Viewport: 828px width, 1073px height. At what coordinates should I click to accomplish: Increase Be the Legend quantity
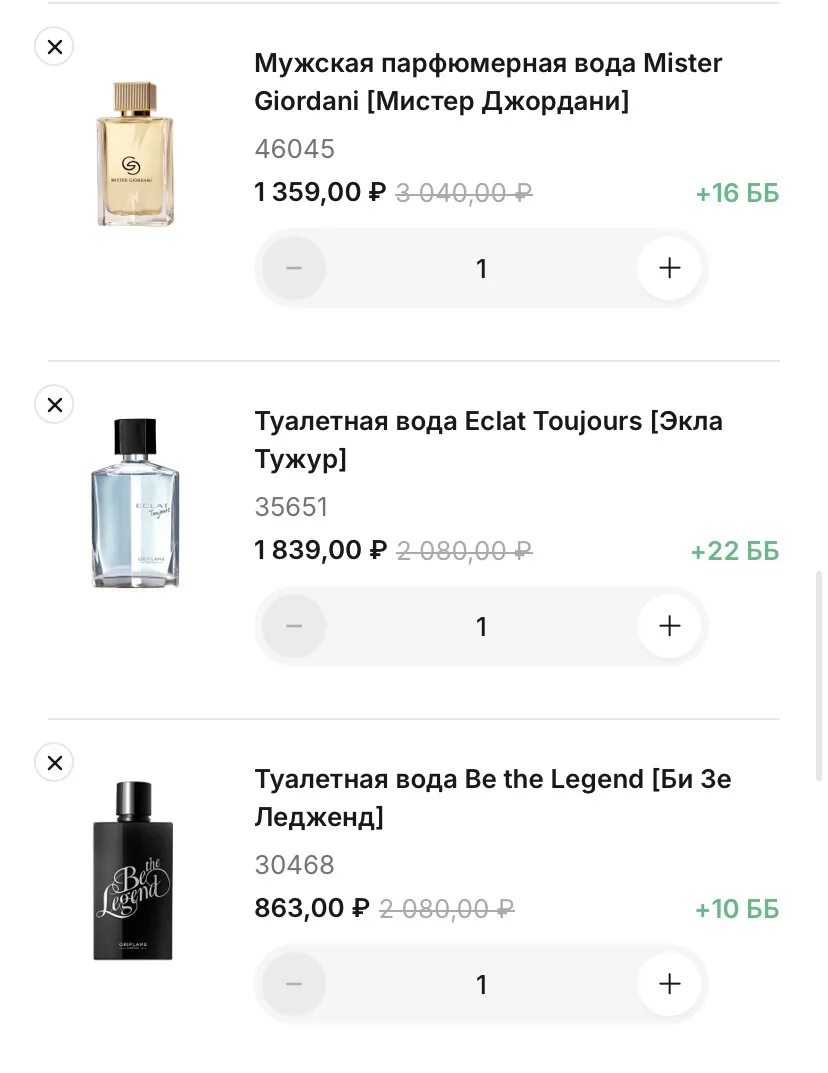[669, 984]
